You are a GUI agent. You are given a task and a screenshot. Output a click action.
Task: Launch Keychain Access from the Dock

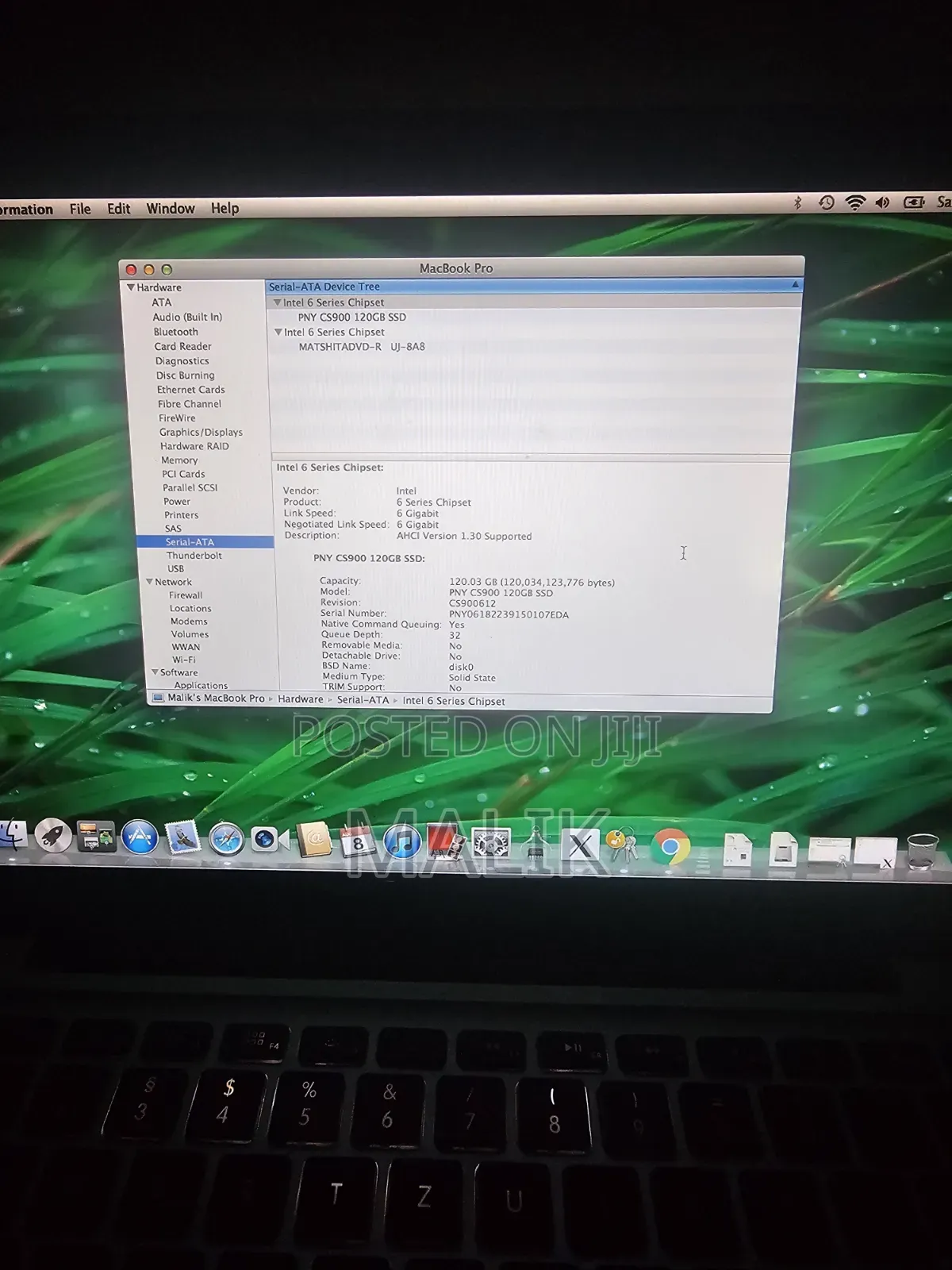coord(623,846)
